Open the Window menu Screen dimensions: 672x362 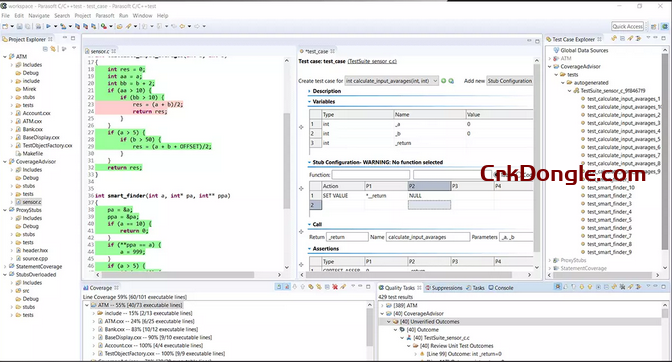142,15
